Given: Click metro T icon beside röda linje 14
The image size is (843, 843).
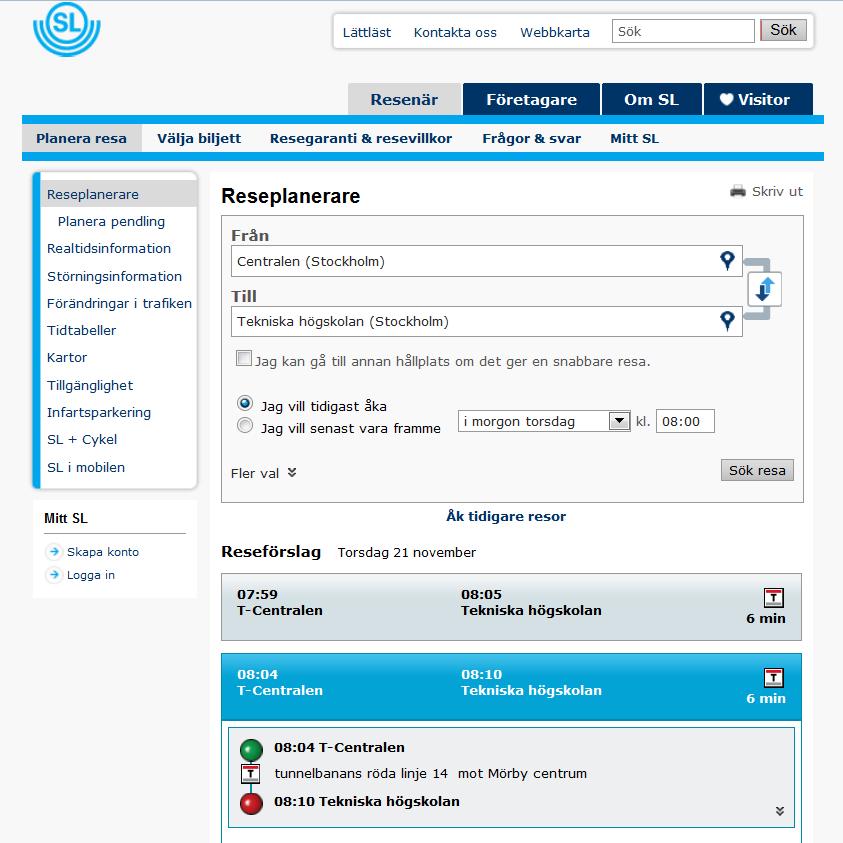Looking at the screenshot, I should coord(251,774).
